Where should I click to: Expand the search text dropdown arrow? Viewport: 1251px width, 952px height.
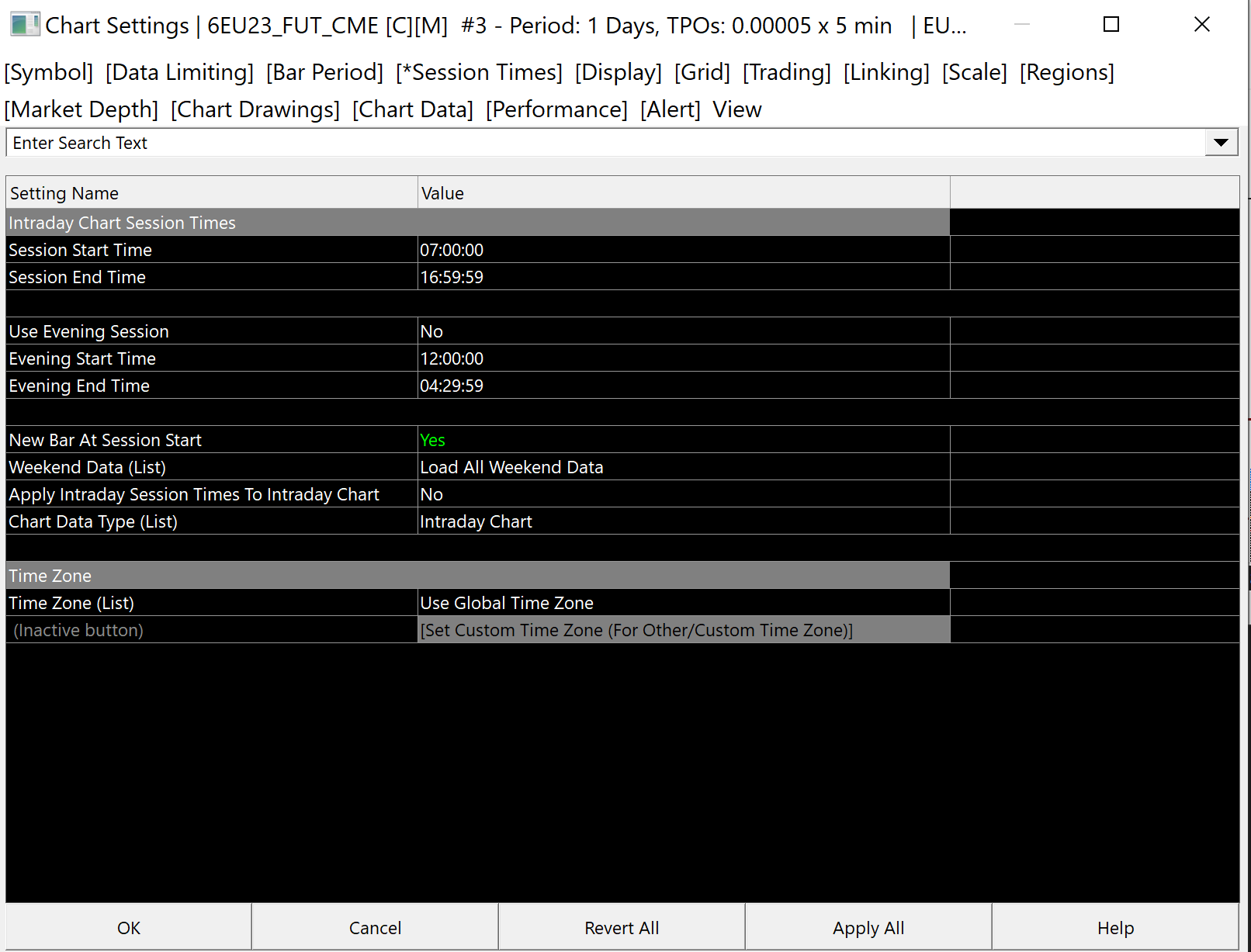tap(1221, 143)
